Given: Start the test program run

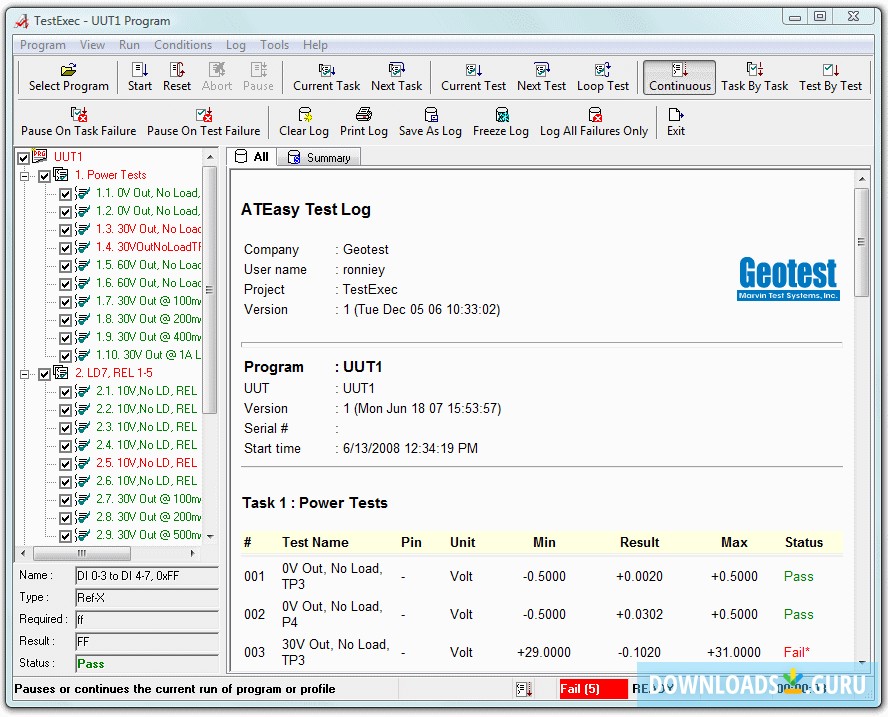Looking at the screenshot, I should click(140, 76).
